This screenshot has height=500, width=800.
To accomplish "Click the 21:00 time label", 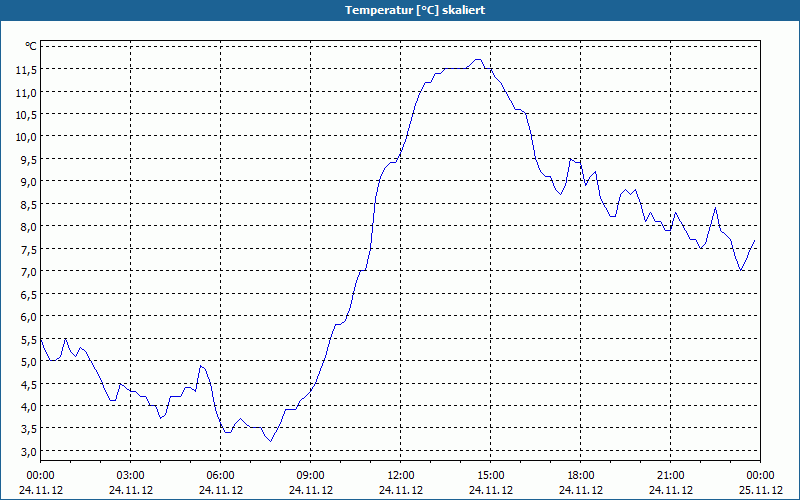I will click(x=670, y=476).
